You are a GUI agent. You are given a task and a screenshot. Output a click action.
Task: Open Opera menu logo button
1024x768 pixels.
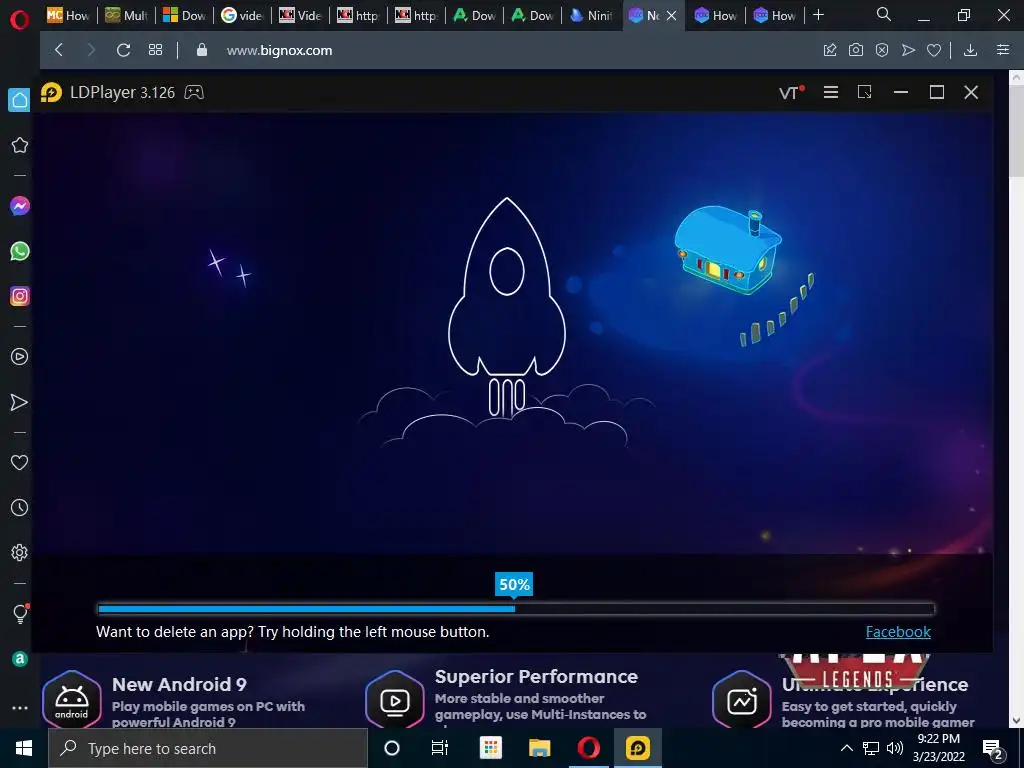tap(20, 20)
